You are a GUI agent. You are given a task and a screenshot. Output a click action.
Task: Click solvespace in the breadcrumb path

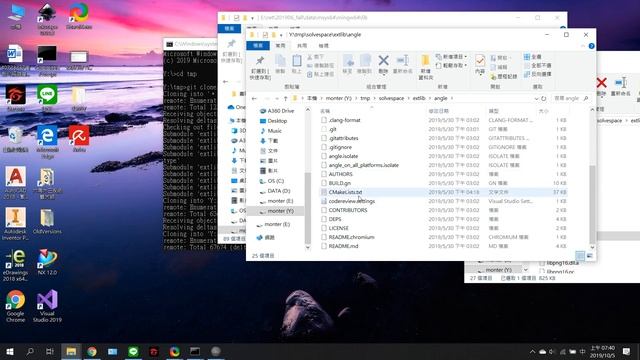tap(391, 98)
